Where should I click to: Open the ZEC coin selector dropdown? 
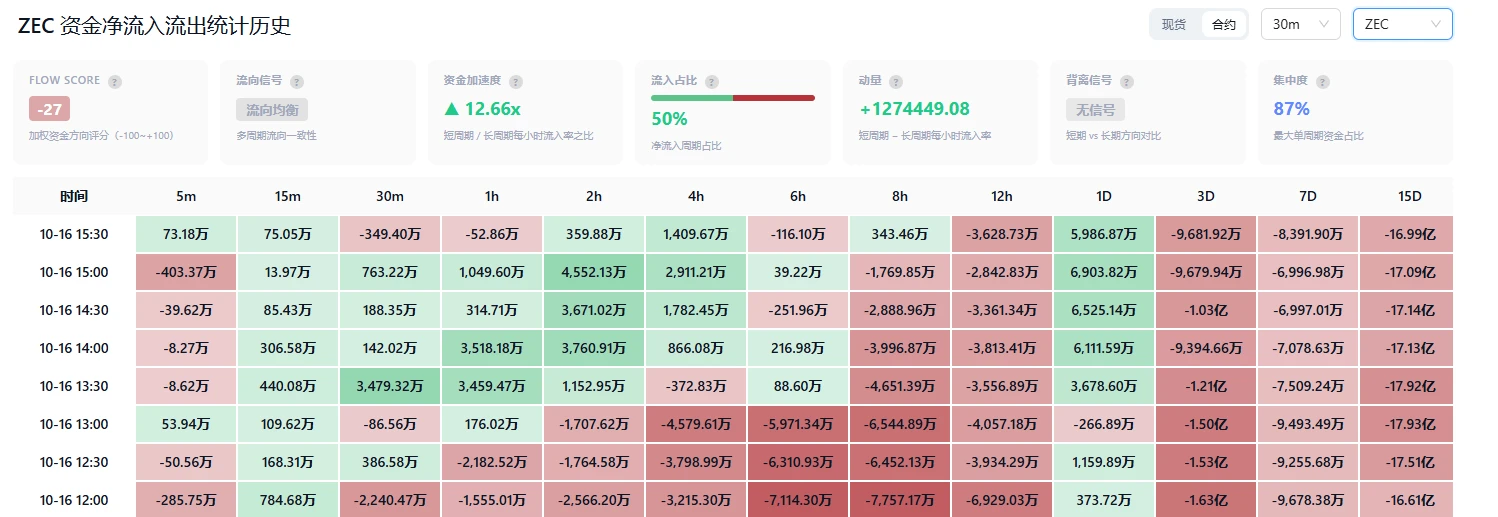[1402, 25]
